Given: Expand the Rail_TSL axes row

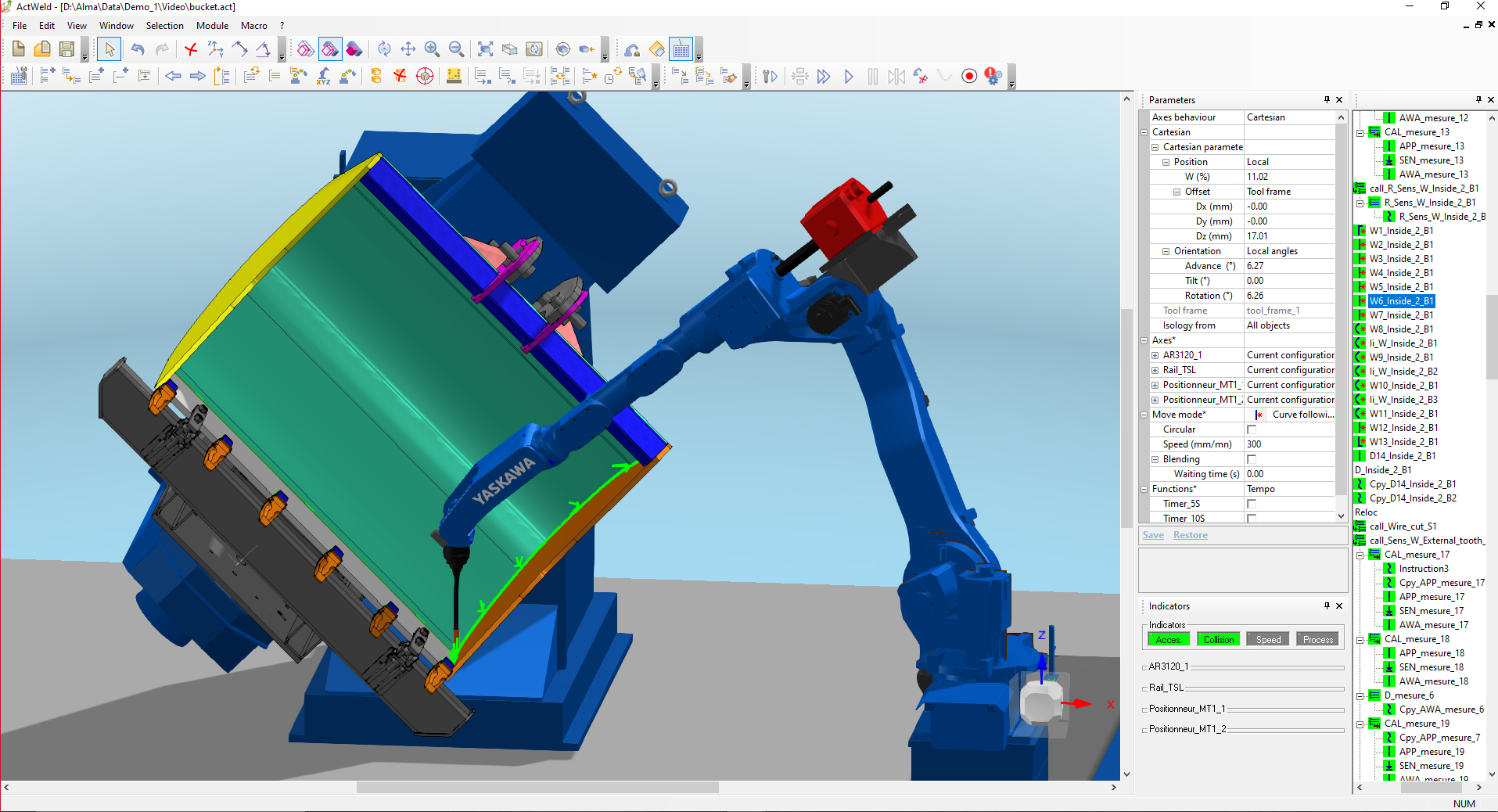Looking at the screenshot, I should click(x=1155, y=370).
